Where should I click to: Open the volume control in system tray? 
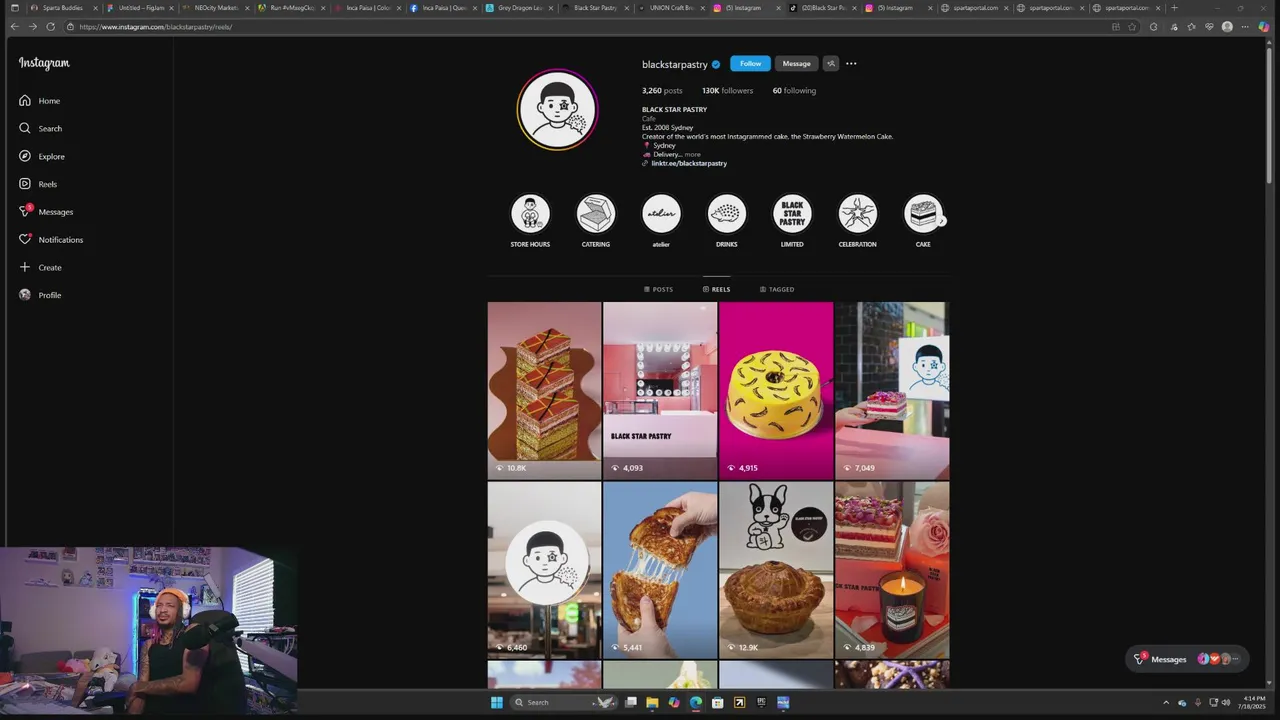pyautogui.click(x=1228, y=702)
